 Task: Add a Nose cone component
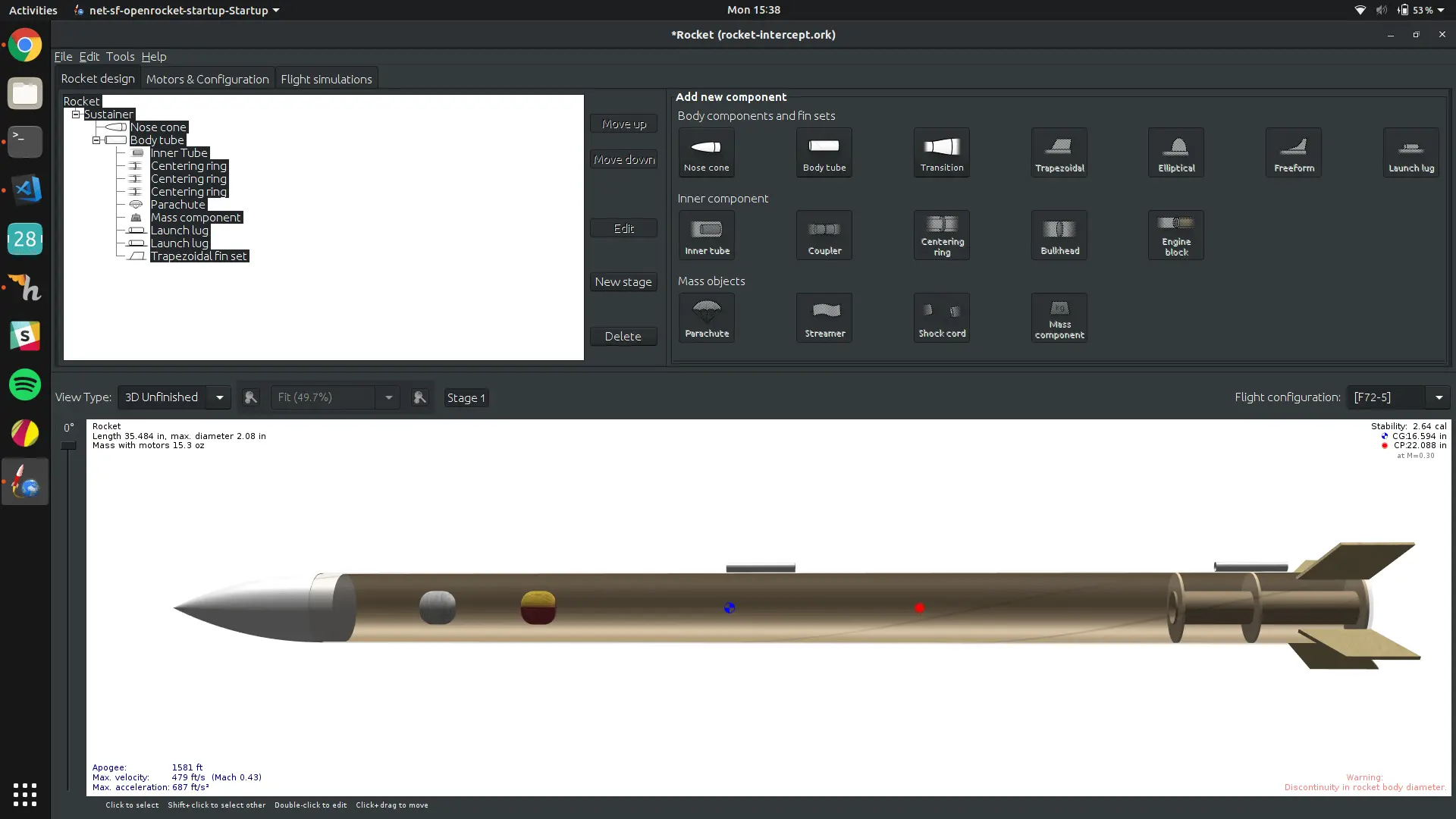coord(705,152)
